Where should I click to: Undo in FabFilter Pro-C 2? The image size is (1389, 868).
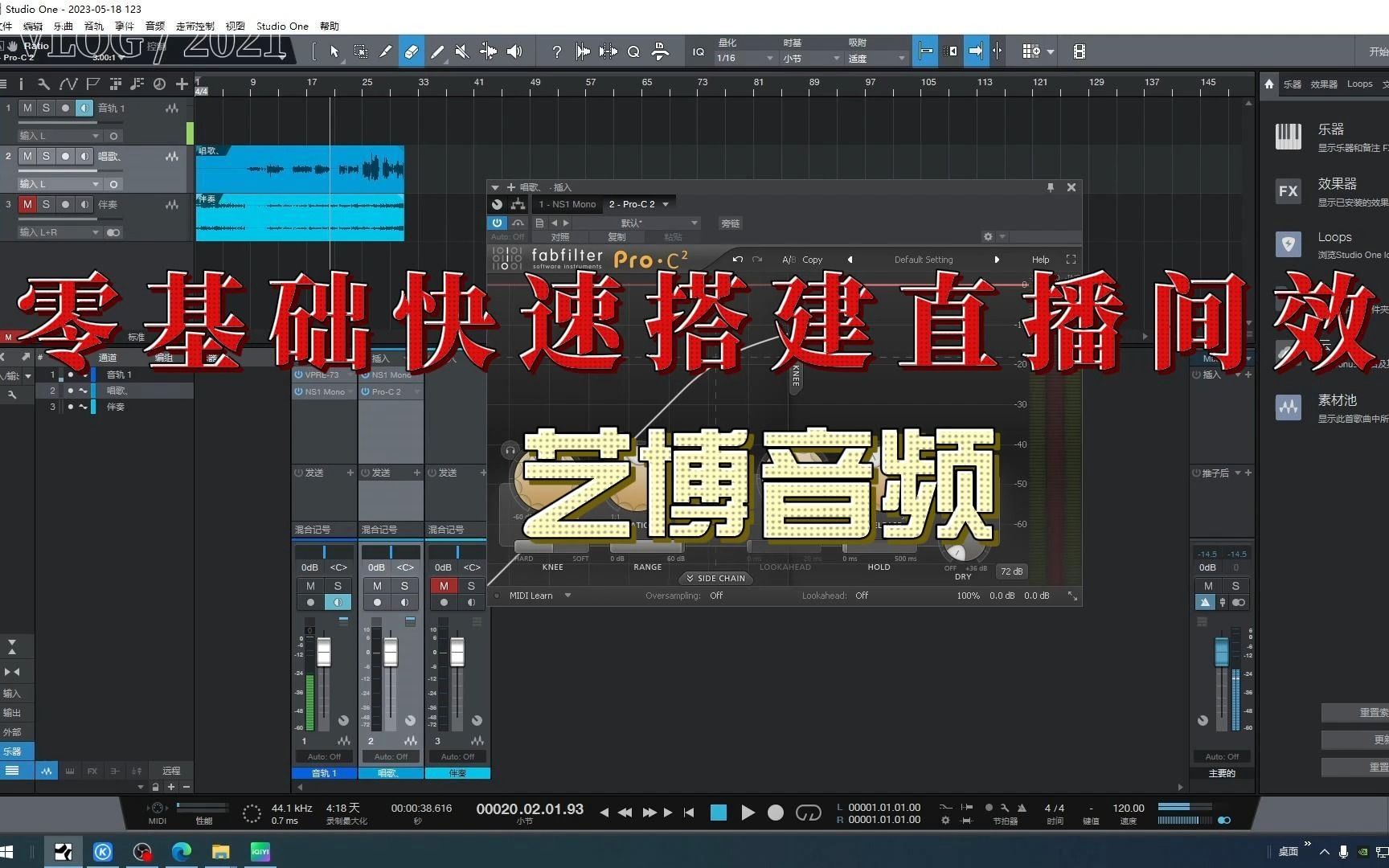click(x=738, y=260)
